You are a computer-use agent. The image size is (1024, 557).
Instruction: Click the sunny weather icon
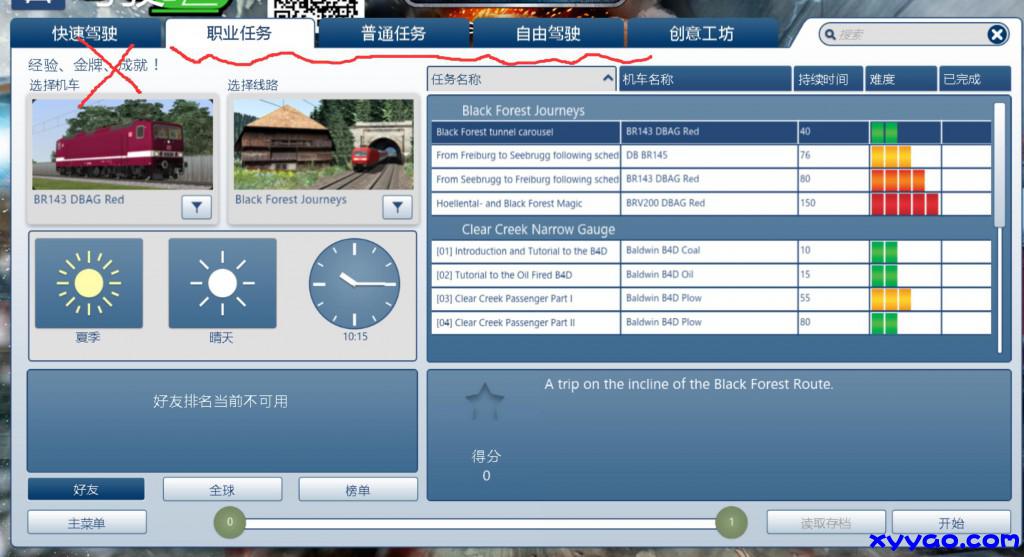(222, 283)
